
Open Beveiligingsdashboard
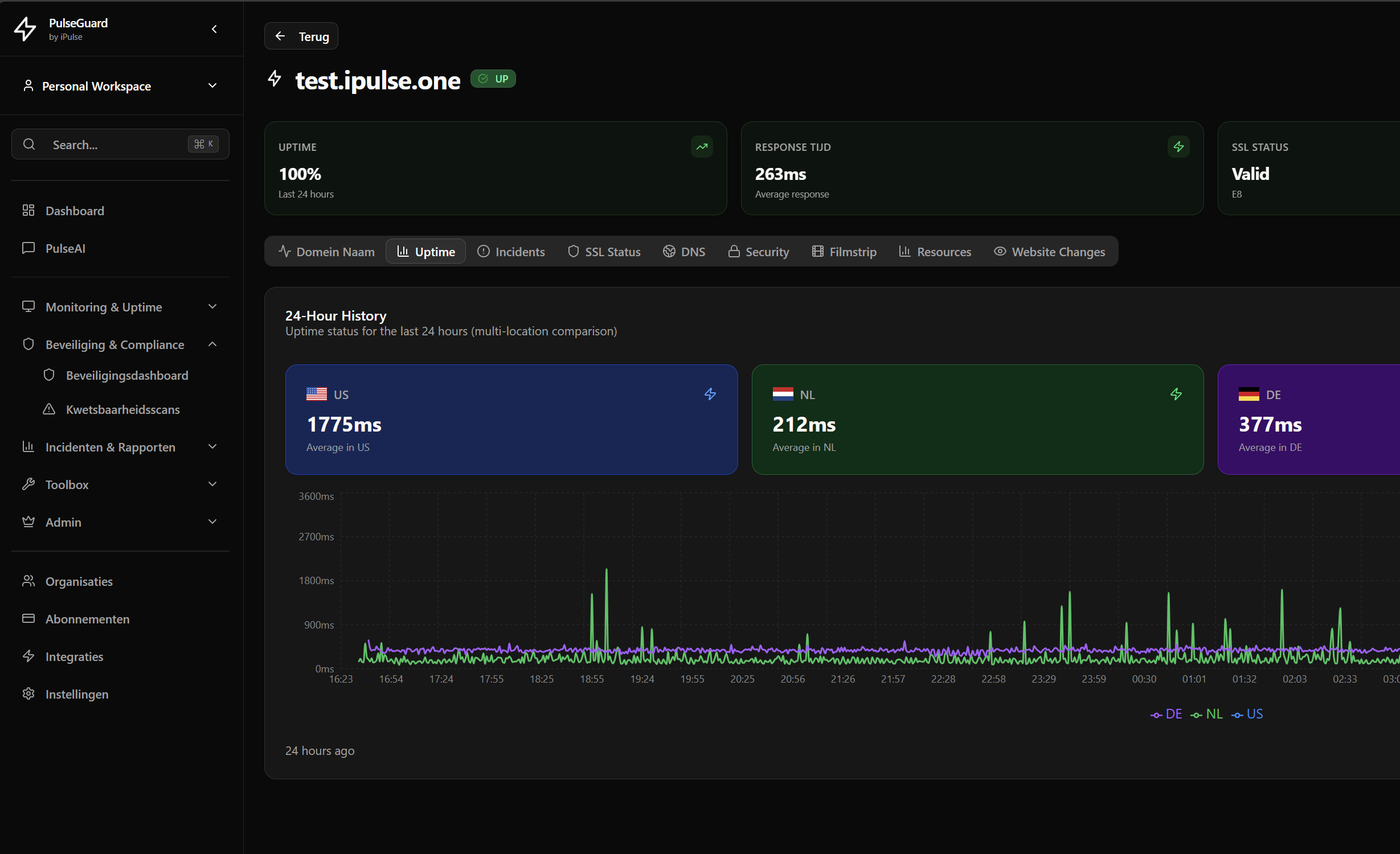[x=131, y=375]
